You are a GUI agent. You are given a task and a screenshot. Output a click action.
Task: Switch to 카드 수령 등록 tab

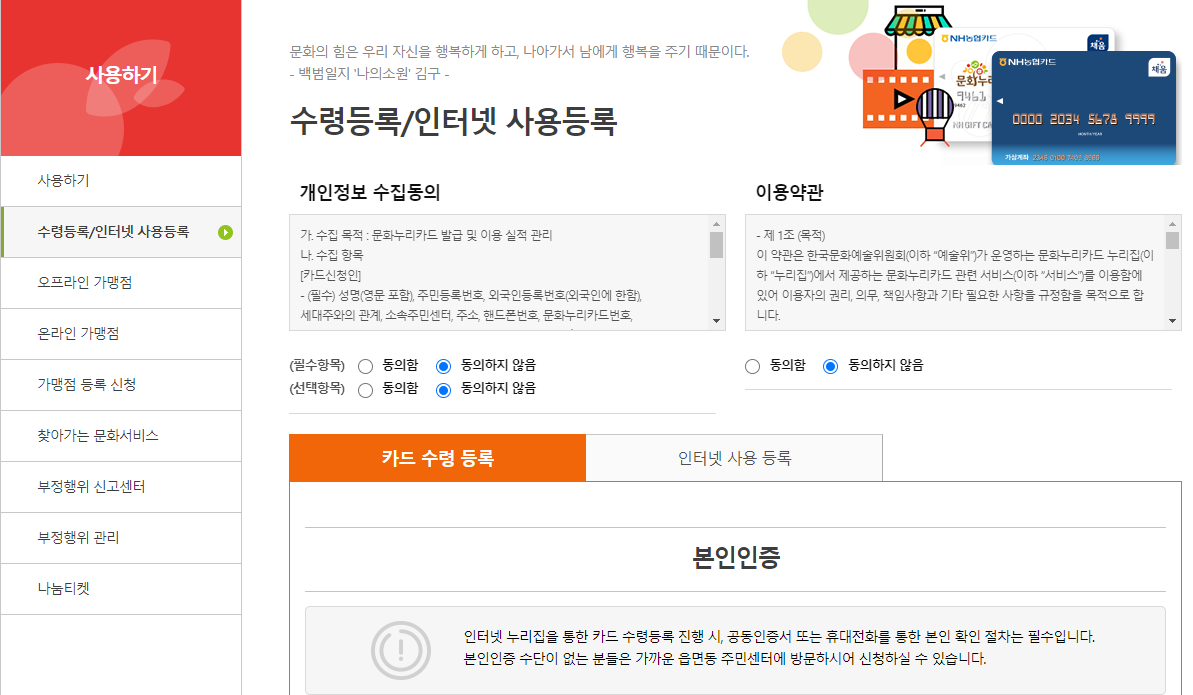(437, 457)
